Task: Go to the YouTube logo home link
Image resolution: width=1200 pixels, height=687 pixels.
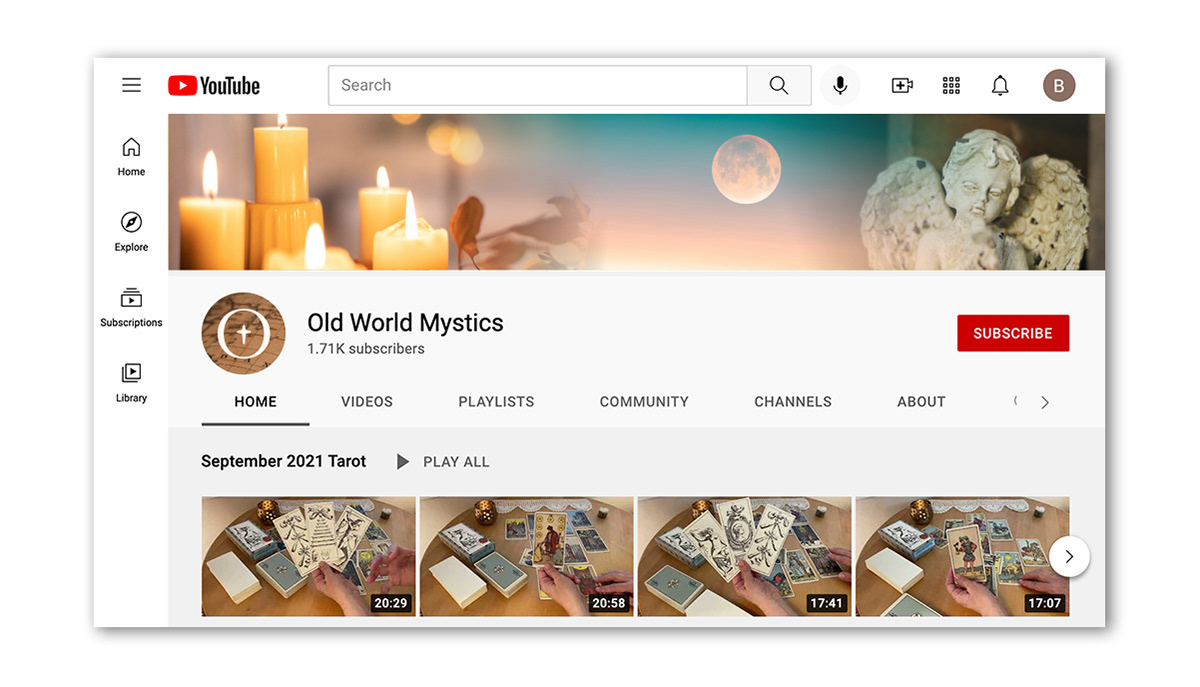Action: pos(214,86)
